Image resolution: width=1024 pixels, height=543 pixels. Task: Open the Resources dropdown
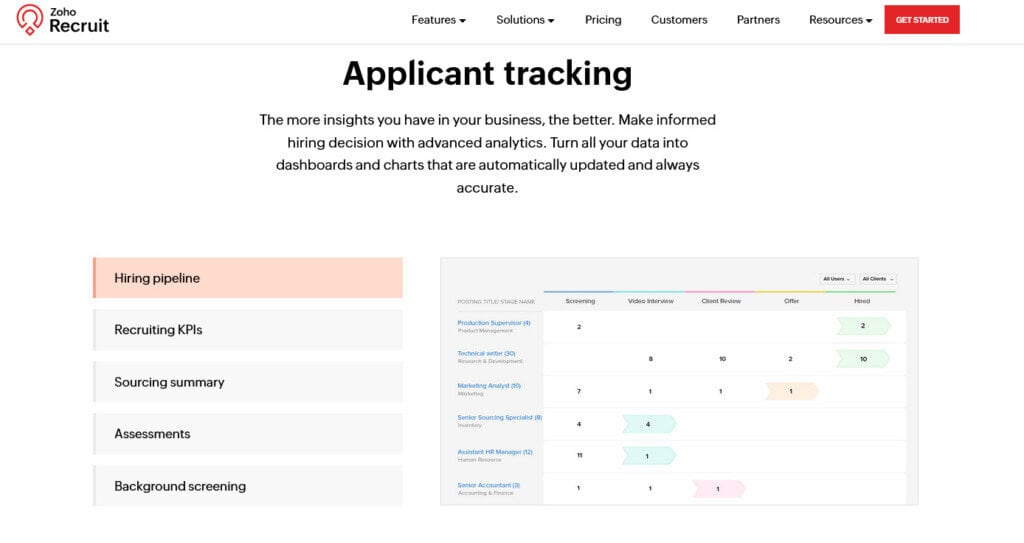[x=840, y=20]
